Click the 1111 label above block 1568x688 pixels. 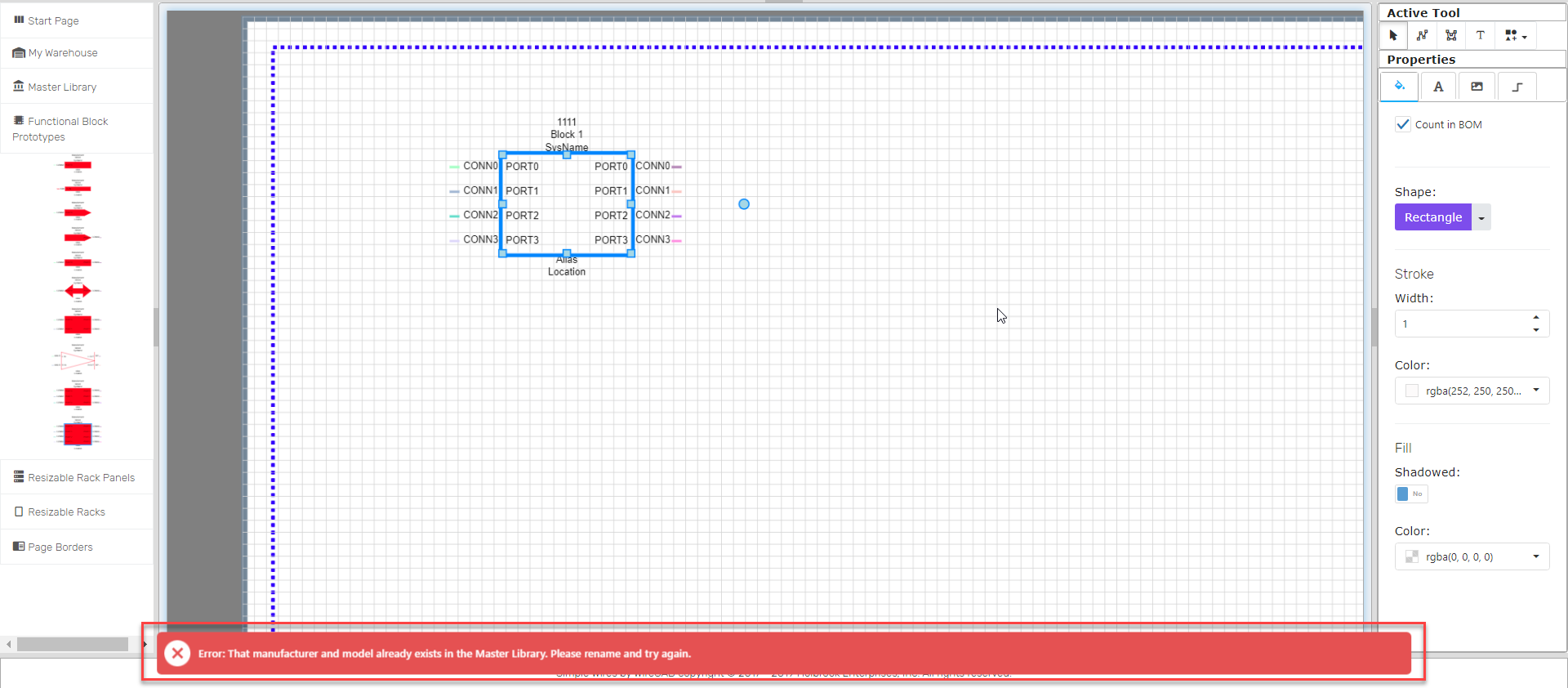(x=567, y=123)
